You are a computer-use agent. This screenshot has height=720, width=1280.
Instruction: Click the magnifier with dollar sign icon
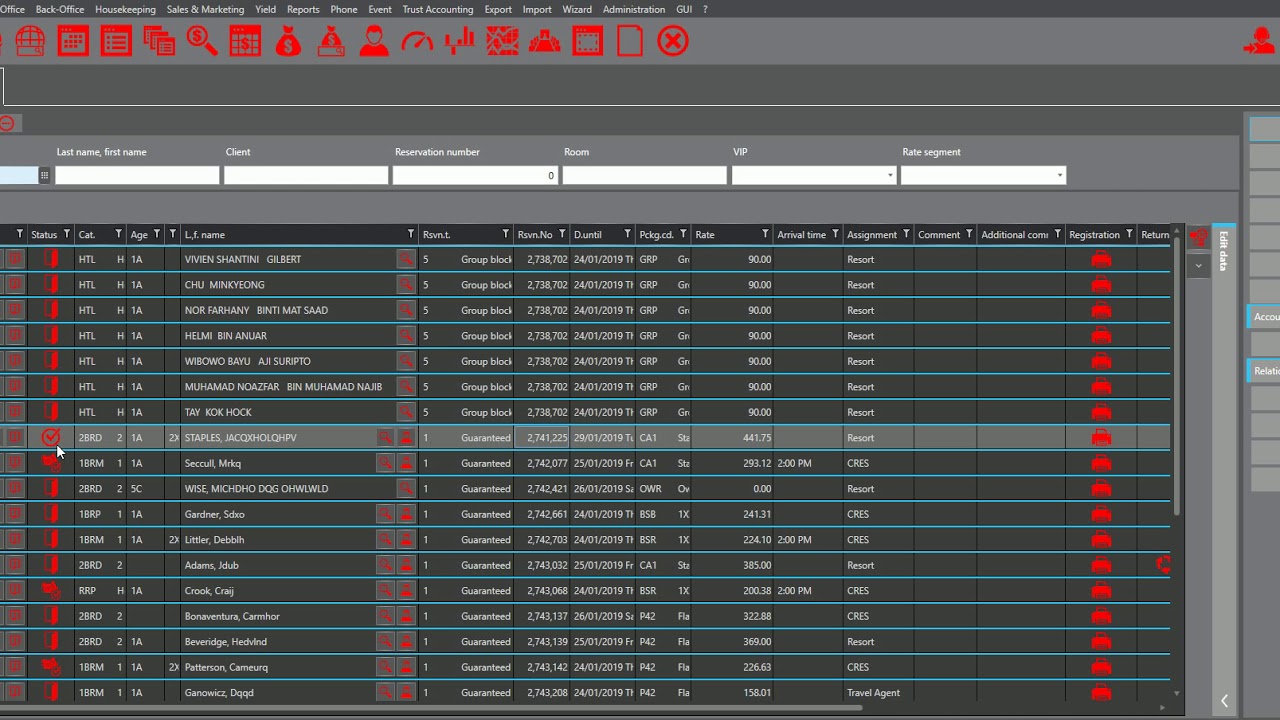202,41
